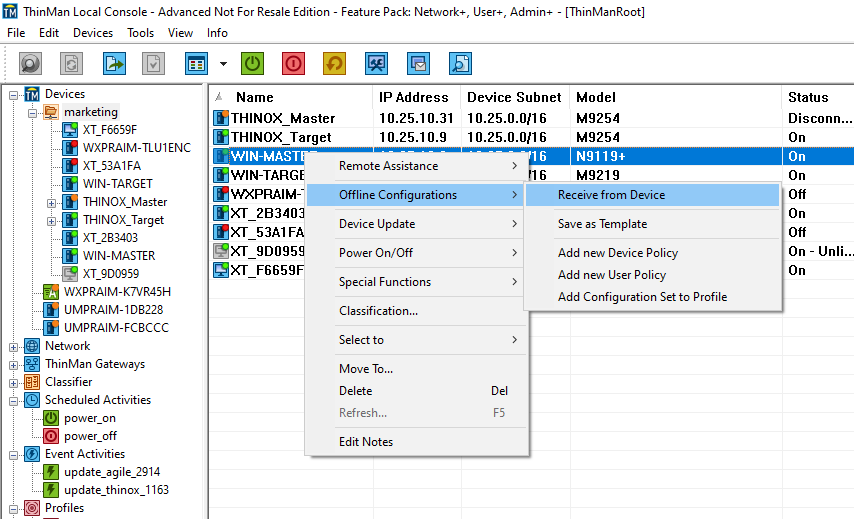Open Power On/Off submenu
The height and width of the screenshot is (519, 854).
[x=417, y=253]
